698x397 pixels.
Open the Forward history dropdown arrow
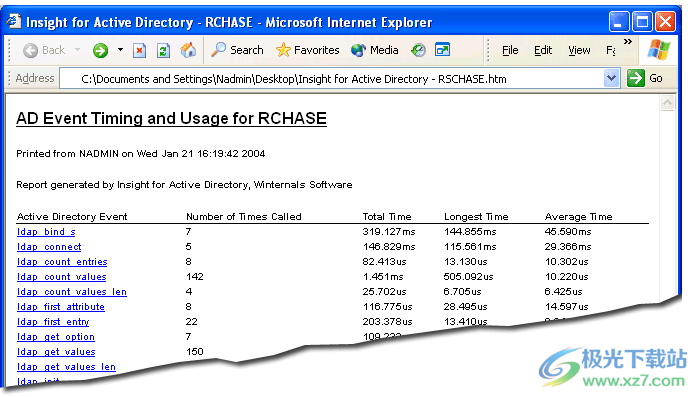point(120,49)
